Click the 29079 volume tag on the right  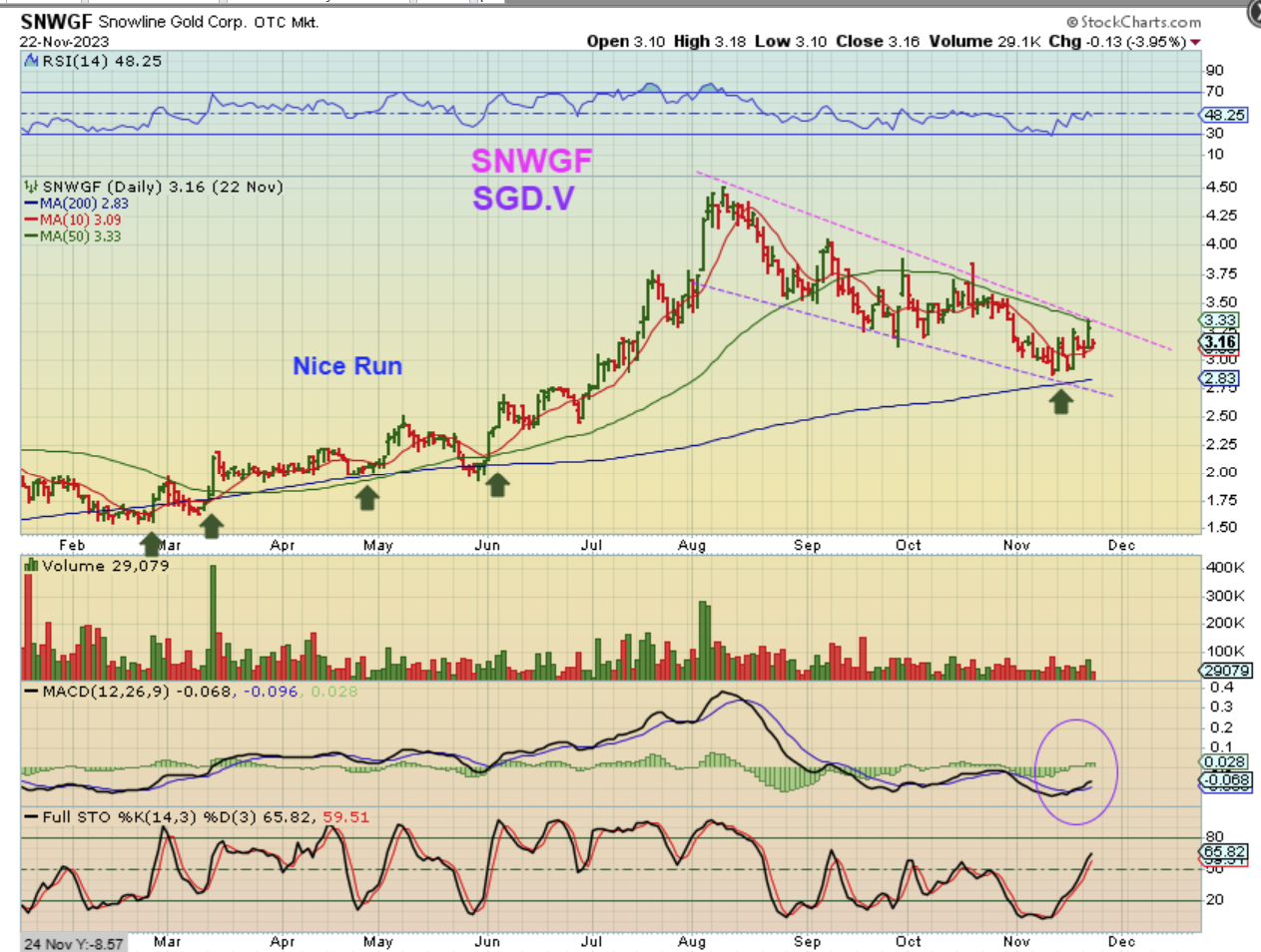(1225, 672)
